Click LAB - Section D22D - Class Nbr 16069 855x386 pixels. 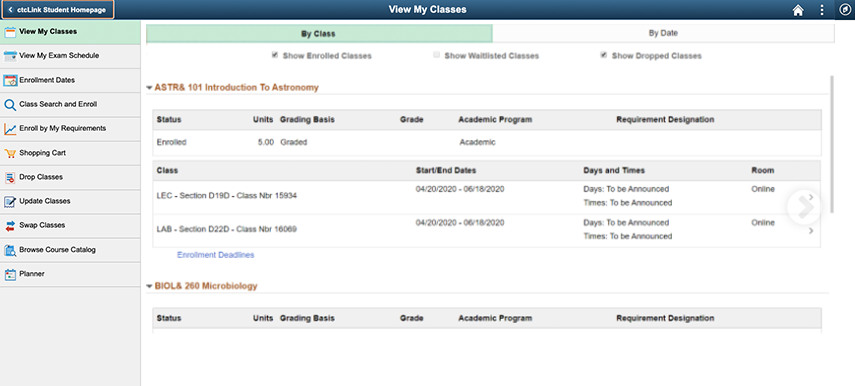[x=226, y=229]
